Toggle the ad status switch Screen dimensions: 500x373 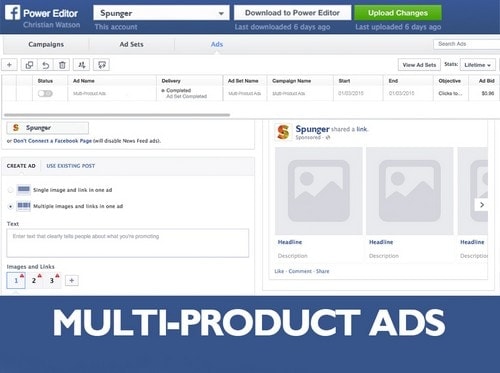[45, 93]
